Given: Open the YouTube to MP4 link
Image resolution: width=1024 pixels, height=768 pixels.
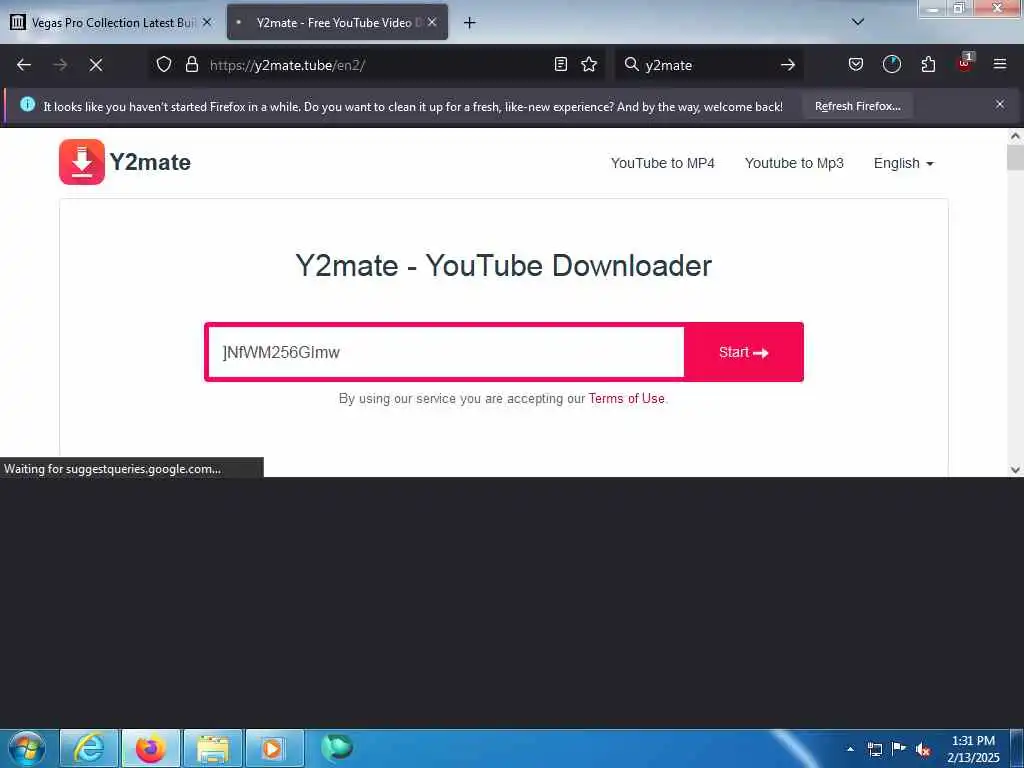Looking at the screenshot, I should (x=662, y=163).
